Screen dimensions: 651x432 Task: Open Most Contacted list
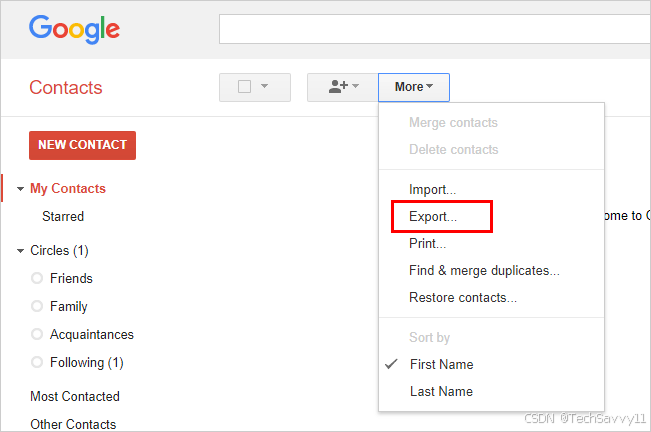tap(75, 396)
